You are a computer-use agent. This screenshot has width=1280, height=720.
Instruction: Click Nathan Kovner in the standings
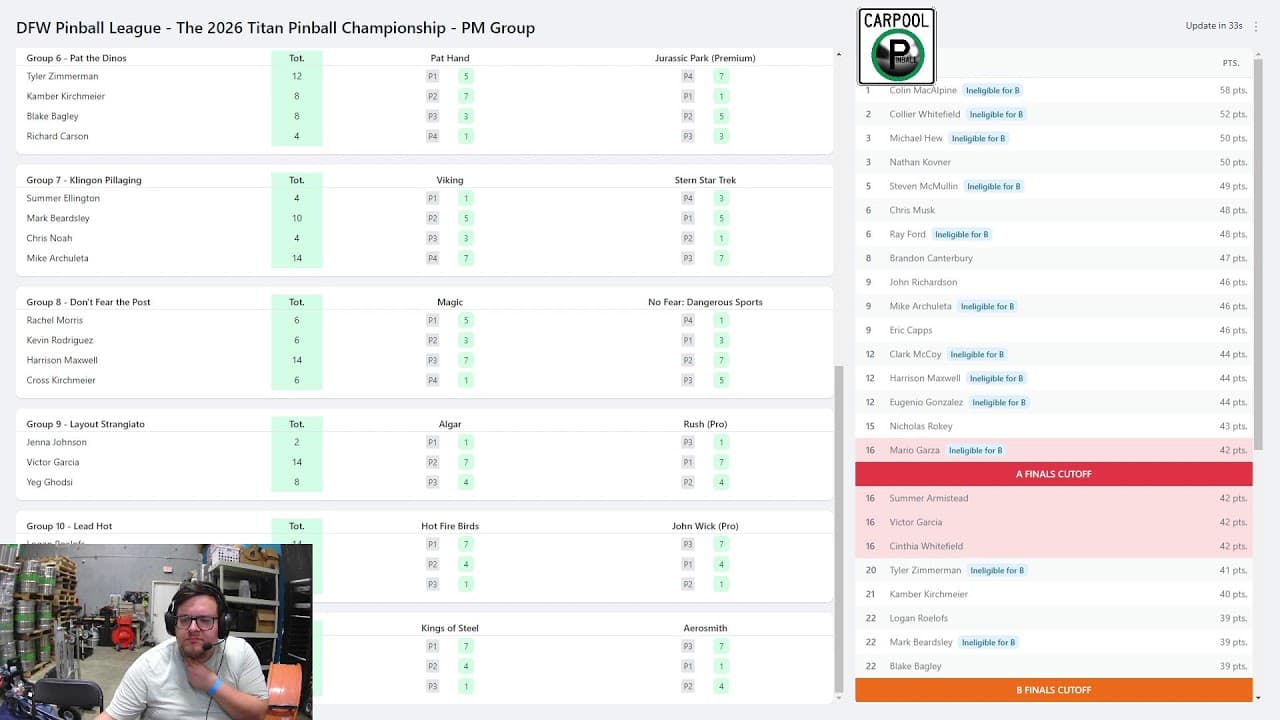tap(920, 162)
